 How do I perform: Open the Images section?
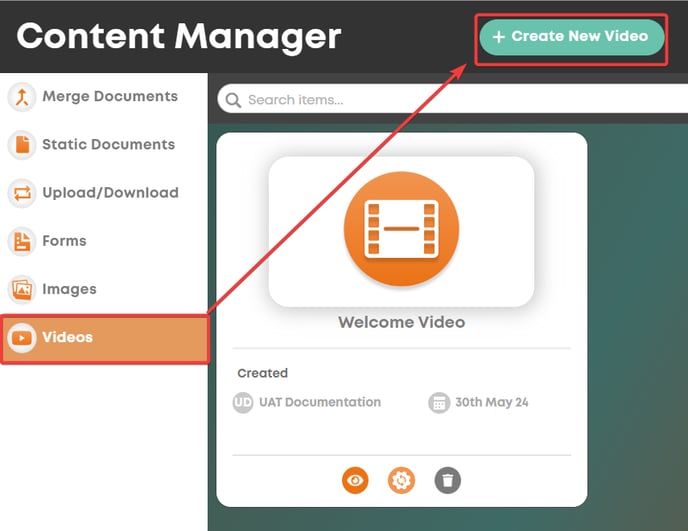point(104,289)
